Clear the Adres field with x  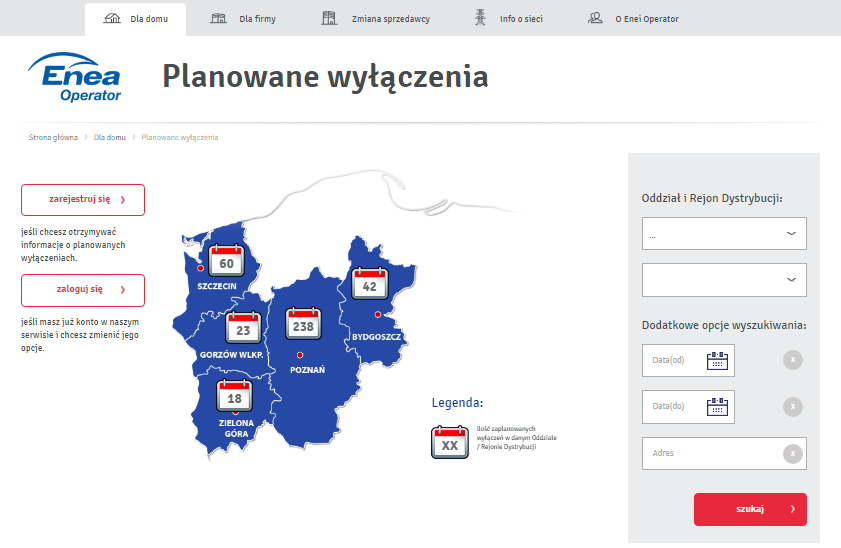[793, 454]
